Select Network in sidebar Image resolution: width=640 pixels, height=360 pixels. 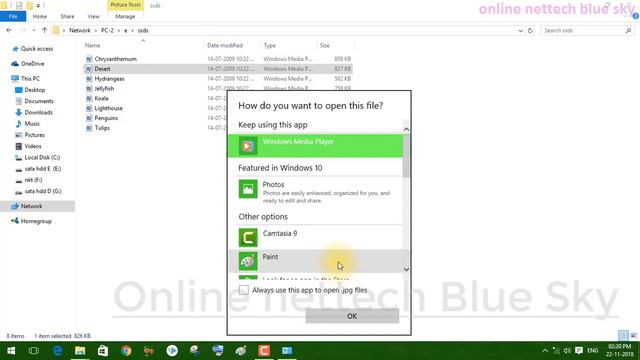(31, 206)
